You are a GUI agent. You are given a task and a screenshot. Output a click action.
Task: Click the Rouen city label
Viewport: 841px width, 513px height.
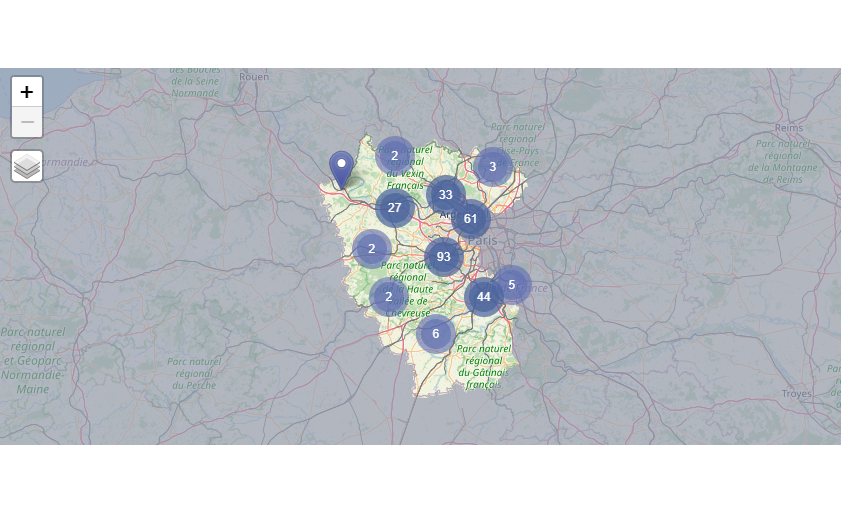point(254,76)
